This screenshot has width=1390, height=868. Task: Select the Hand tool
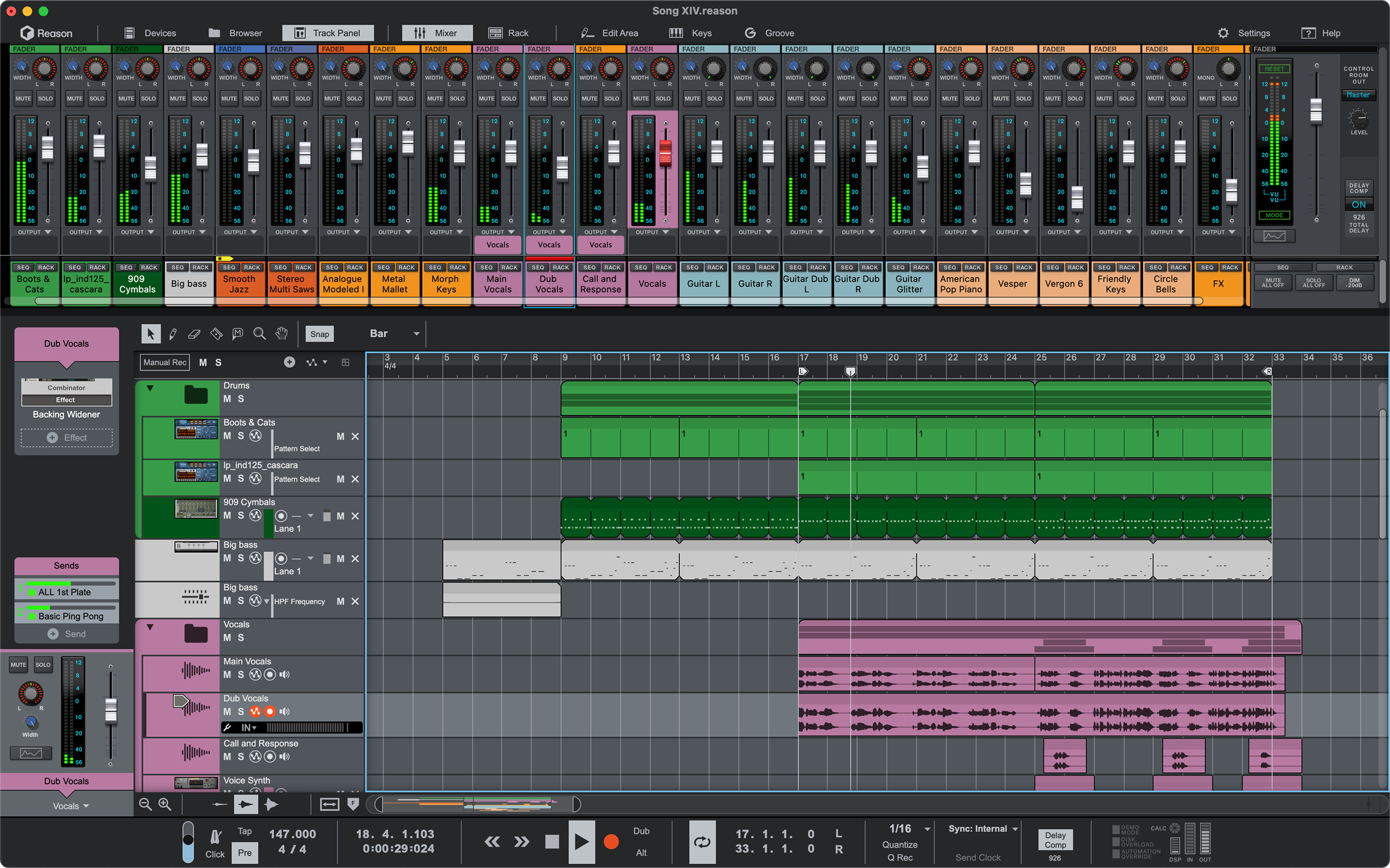[x=281, y=334]
